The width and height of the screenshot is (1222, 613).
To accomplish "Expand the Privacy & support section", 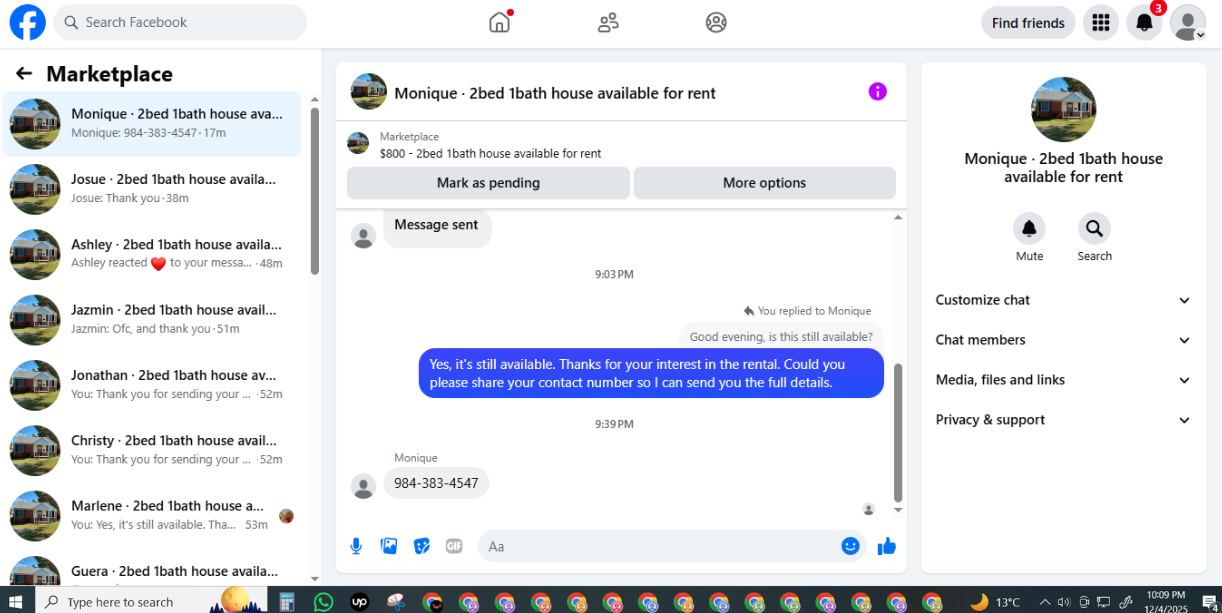I will [x=1064, y=420].
